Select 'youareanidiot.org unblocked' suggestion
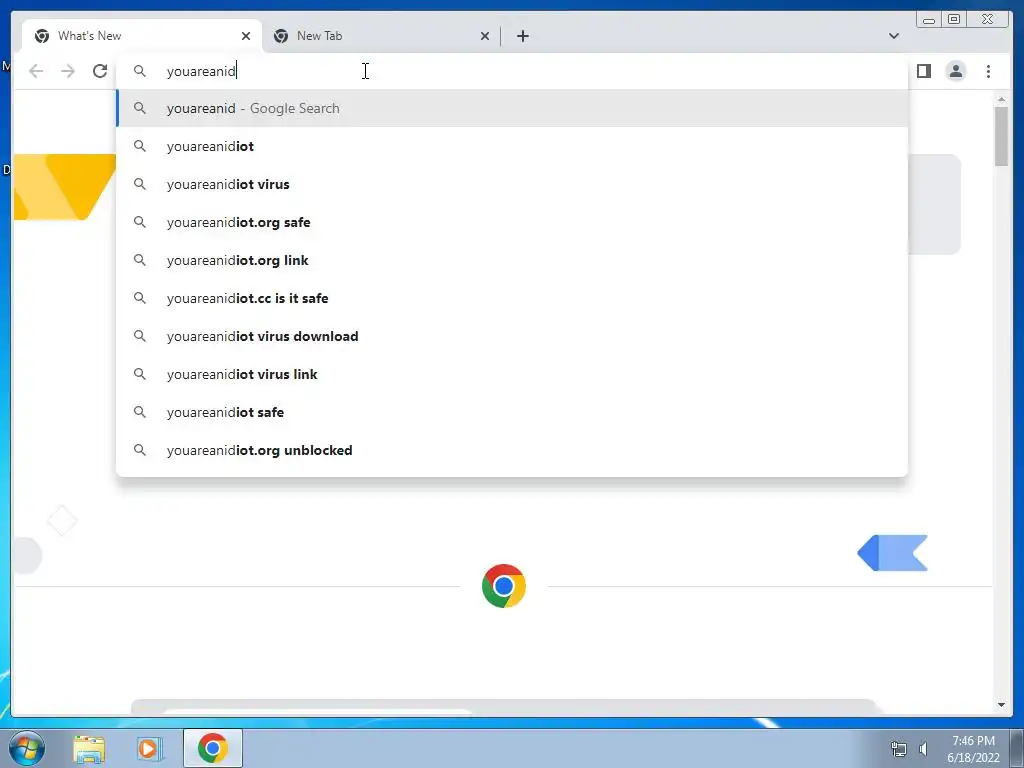 (x=512, y=450)
